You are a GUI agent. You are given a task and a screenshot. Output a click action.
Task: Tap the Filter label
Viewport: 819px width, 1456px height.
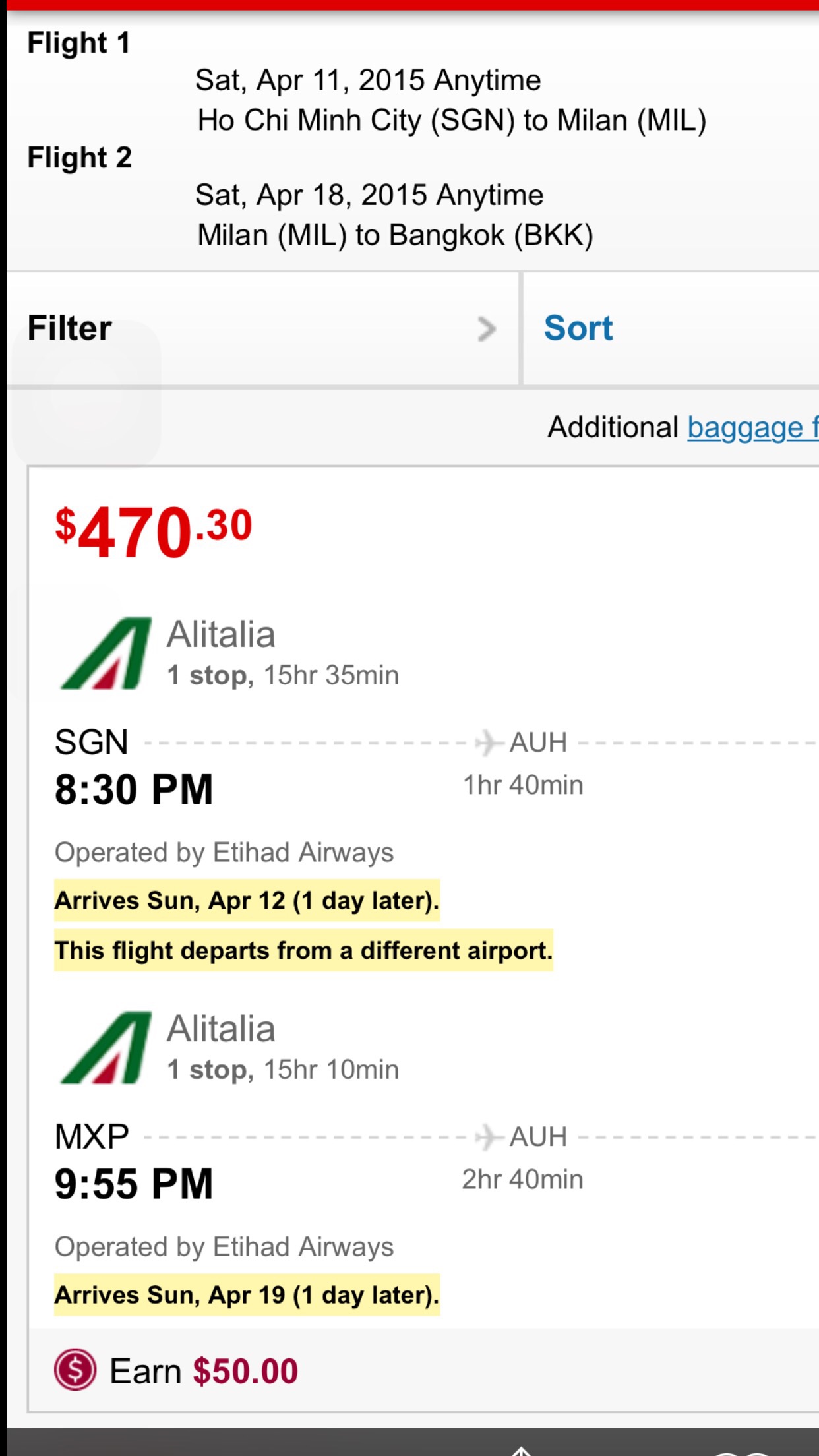tap(70, 328)
